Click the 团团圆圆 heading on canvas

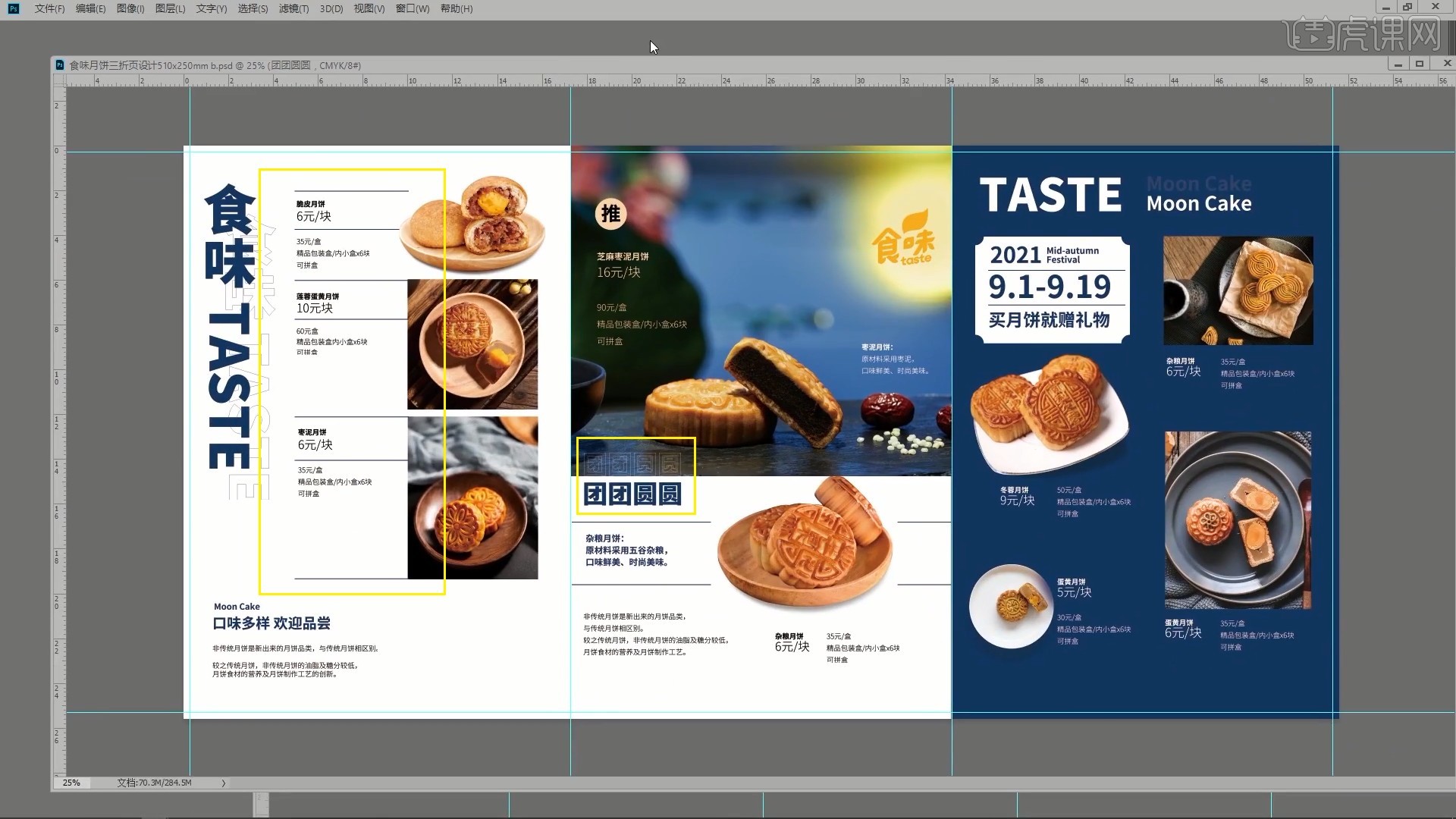pos(632,494)
